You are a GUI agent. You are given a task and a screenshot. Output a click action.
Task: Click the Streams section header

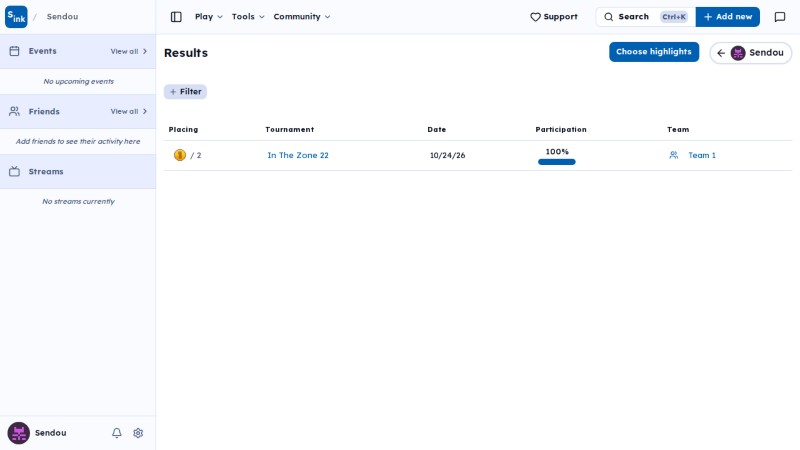(78, 171)
